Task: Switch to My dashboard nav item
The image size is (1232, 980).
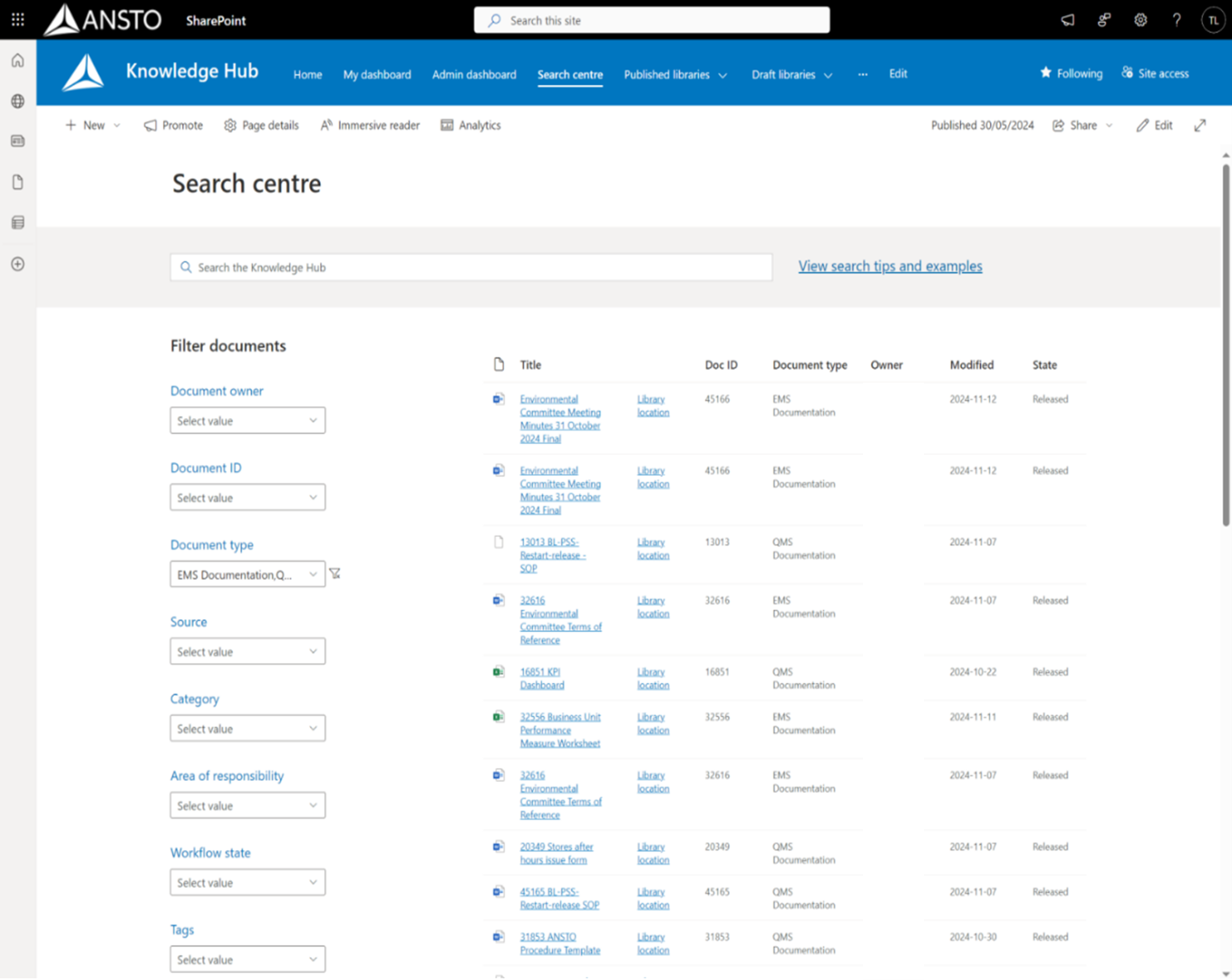Action: click(377, 75)
